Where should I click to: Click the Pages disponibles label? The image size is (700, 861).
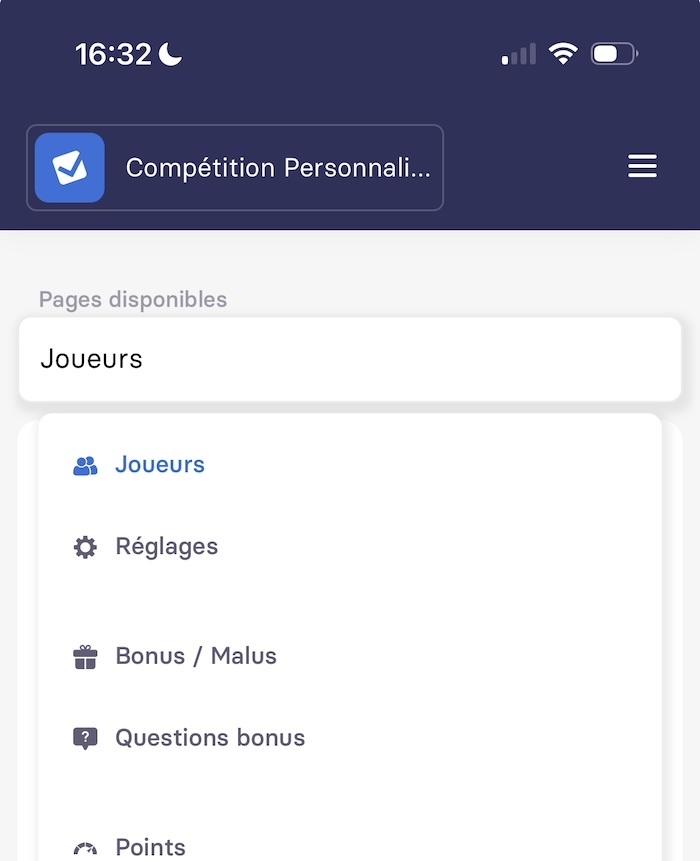pos(133,300)
